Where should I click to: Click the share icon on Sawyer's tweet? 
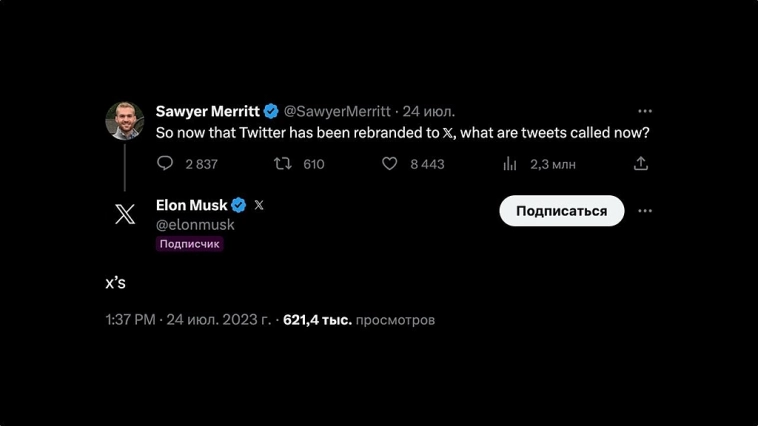[x=641, y=163]
